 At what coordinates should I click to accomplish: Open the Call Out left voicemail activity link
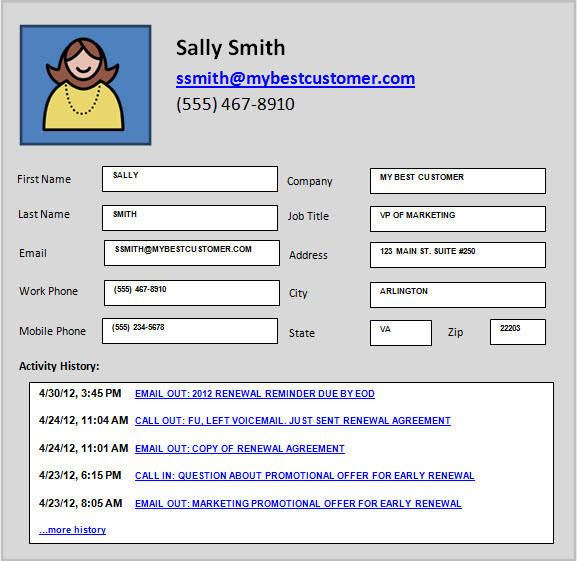[293, 420]
